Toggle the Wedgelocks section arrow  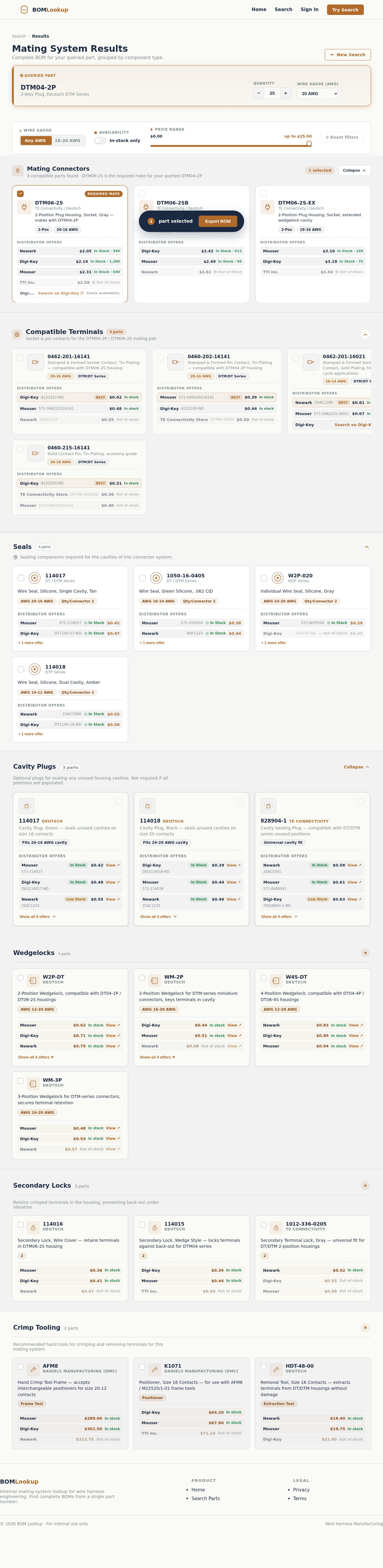click(365, 953)
